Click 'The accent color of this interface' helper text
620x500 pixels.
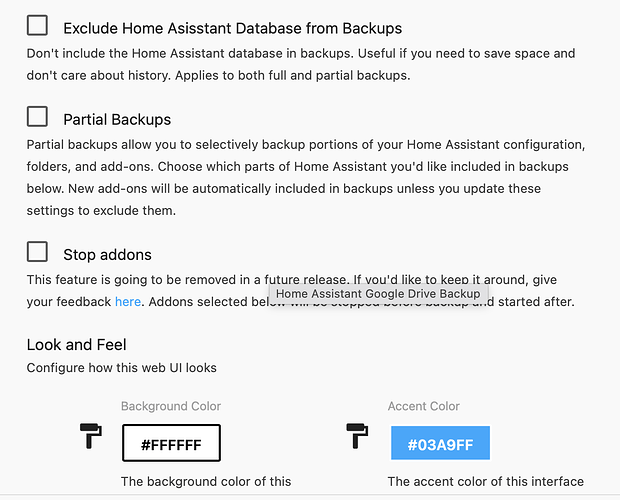[485, 482]
